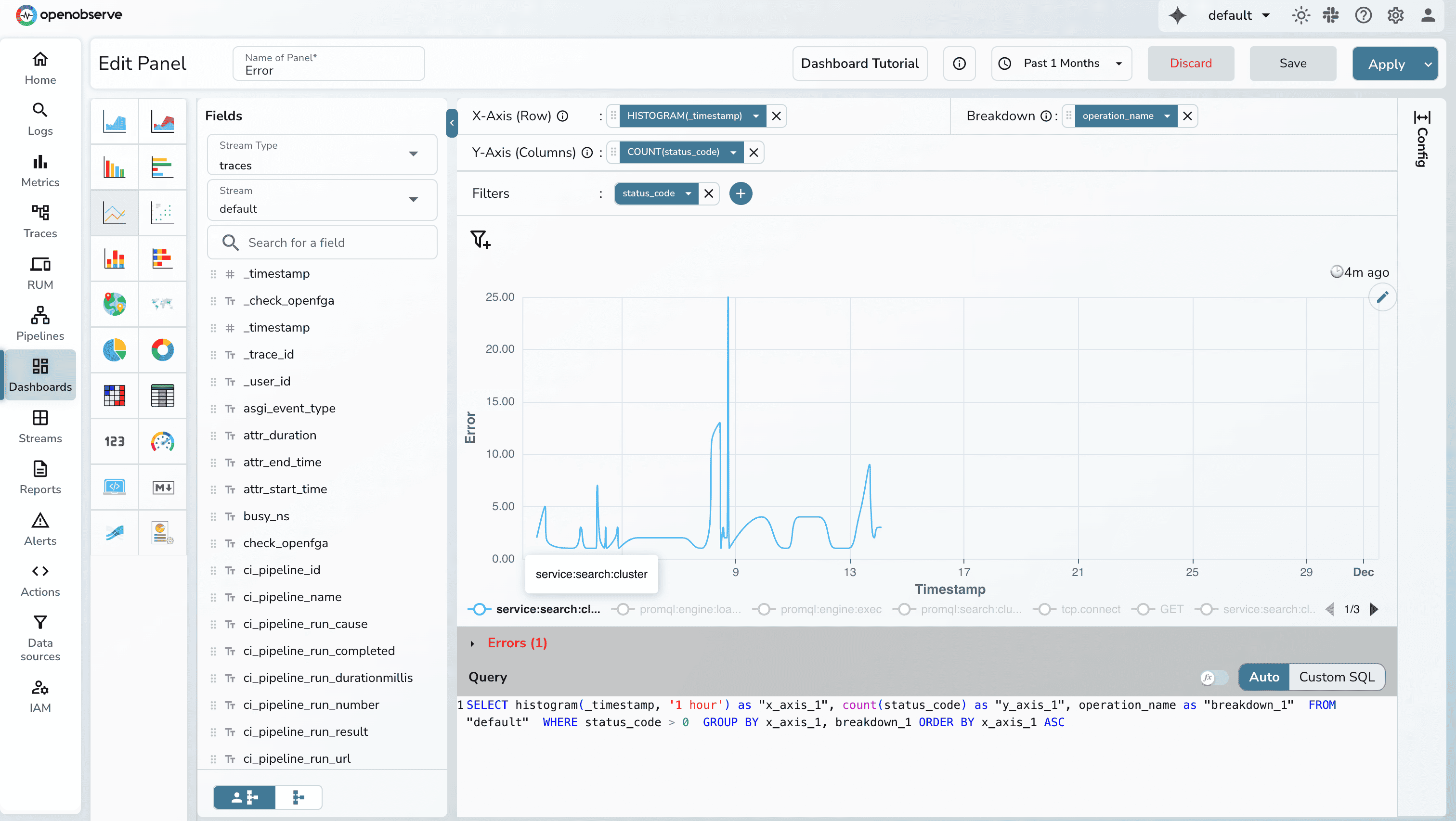
Task: Switch to the Custom SQL tab
Action: click(1336, 676)
